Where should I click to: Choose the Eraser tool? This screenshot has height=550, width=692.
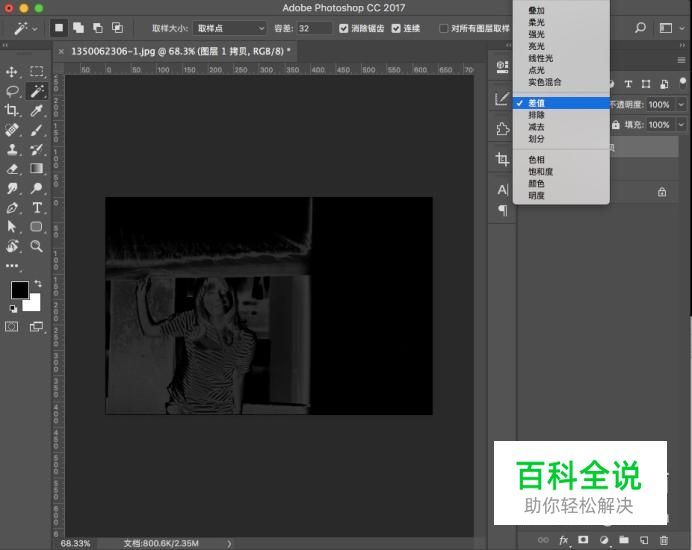(x=13, y=169)
